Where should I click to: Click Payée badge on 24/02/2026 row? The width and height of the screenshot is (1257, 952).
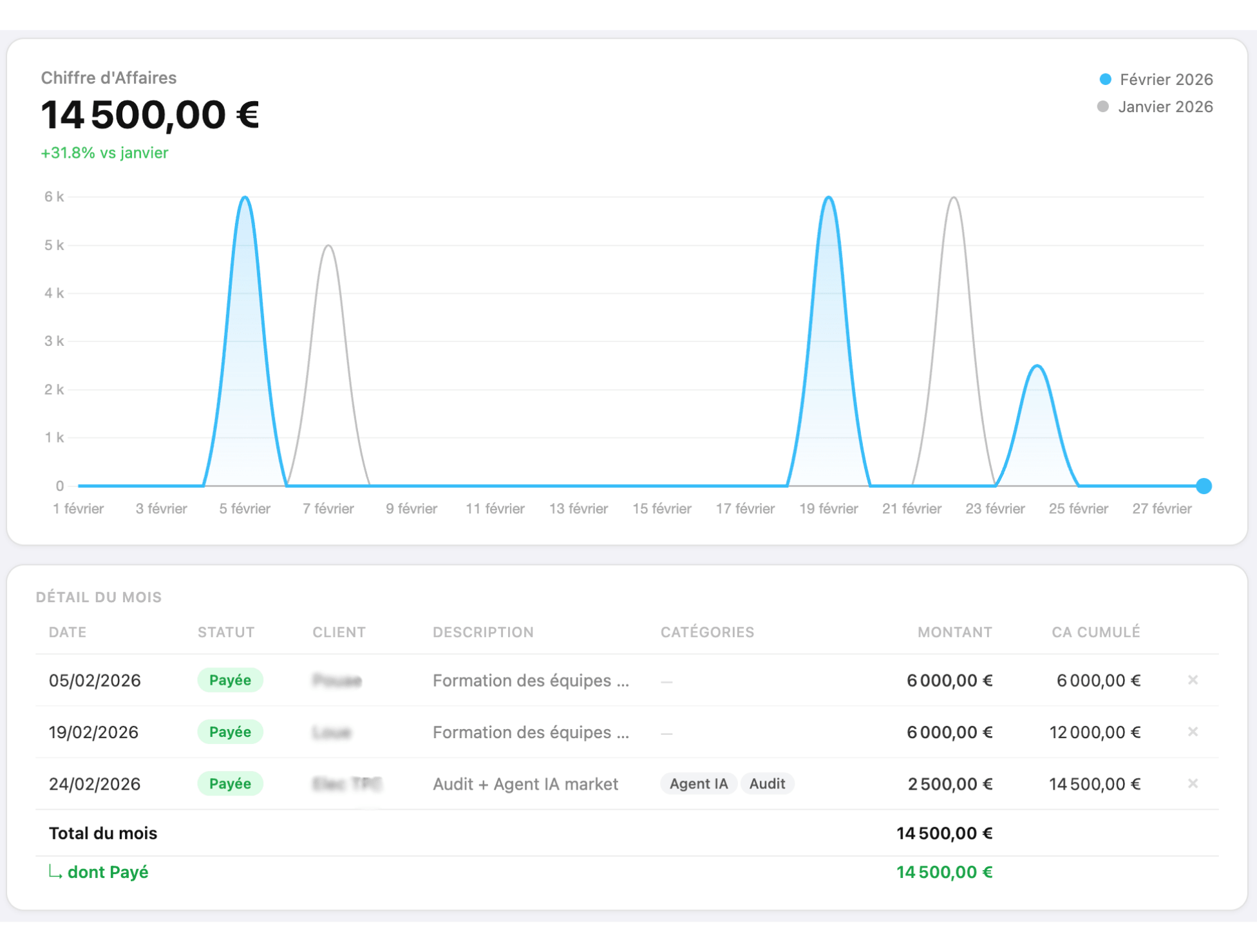230,783
